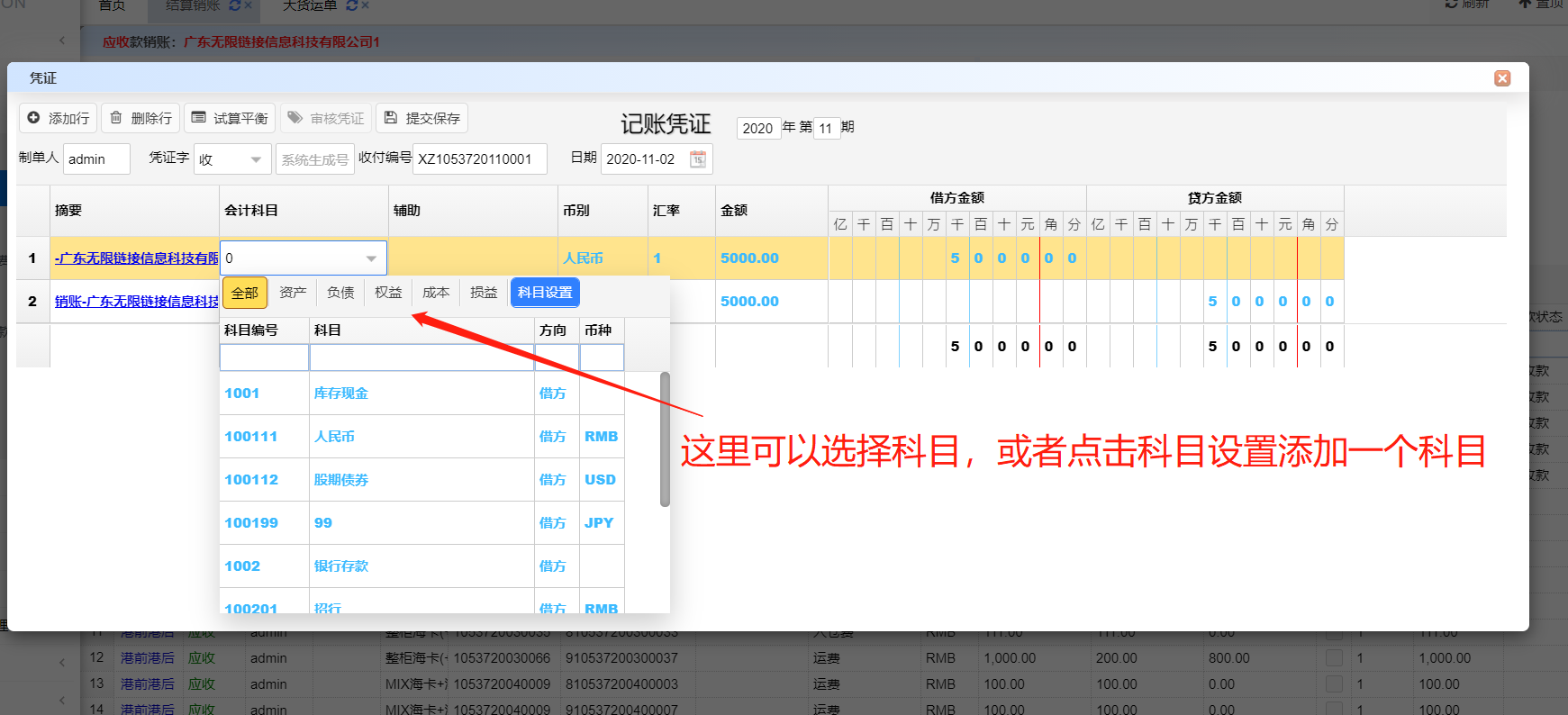This screenshot has height=715, width=1568.
Task: Tick the checkbox in background row 13
Action: tap(1335, 684)
